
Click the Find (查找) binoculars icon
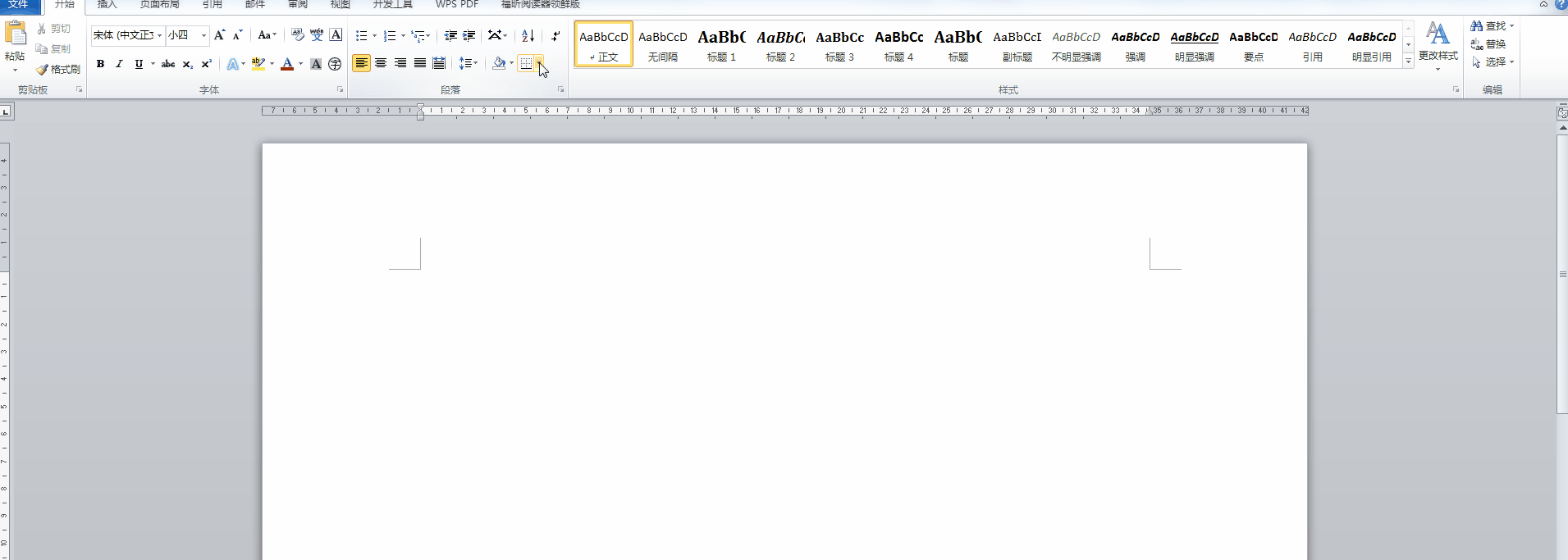[1477, 26]
